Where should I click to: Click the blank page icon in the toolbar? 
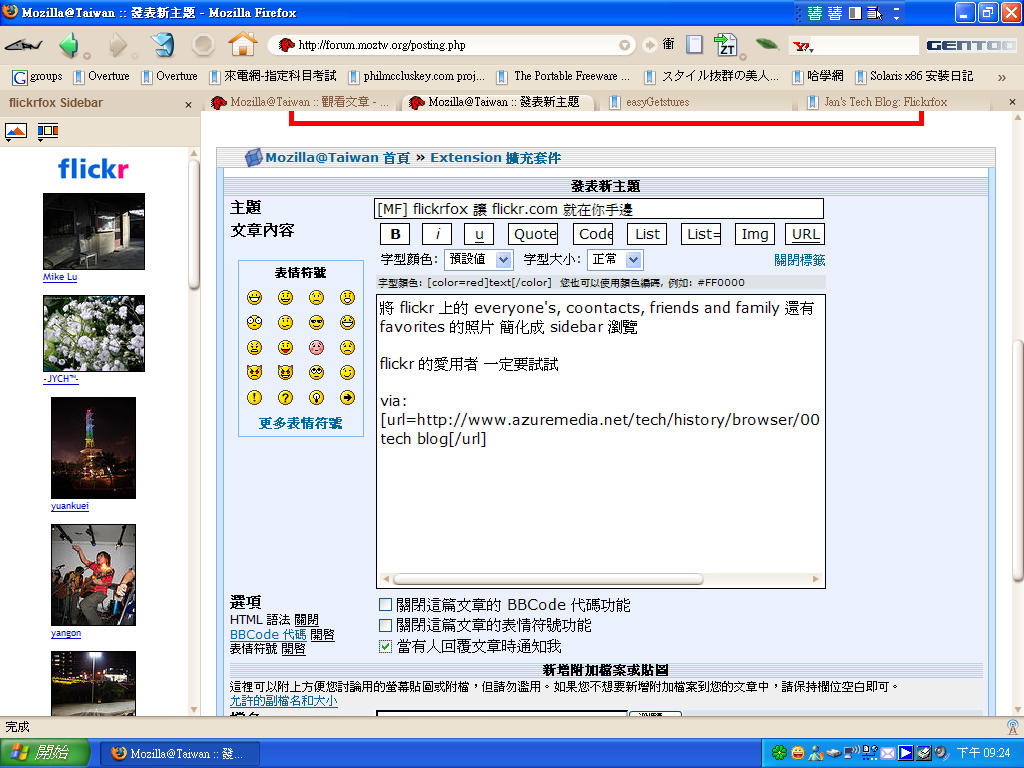pyautogui.click(x=695, y=44)
